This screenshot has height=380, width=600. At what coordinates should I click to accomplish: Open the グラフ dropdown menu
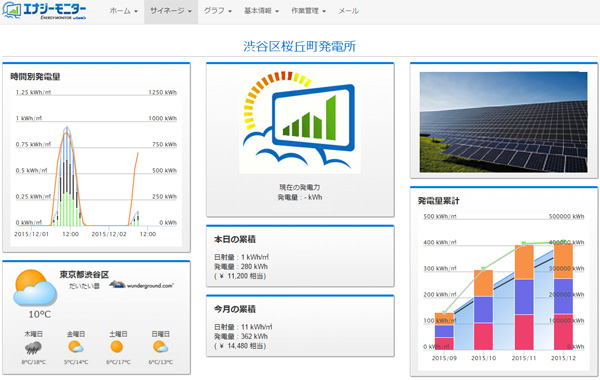(218, 11)
